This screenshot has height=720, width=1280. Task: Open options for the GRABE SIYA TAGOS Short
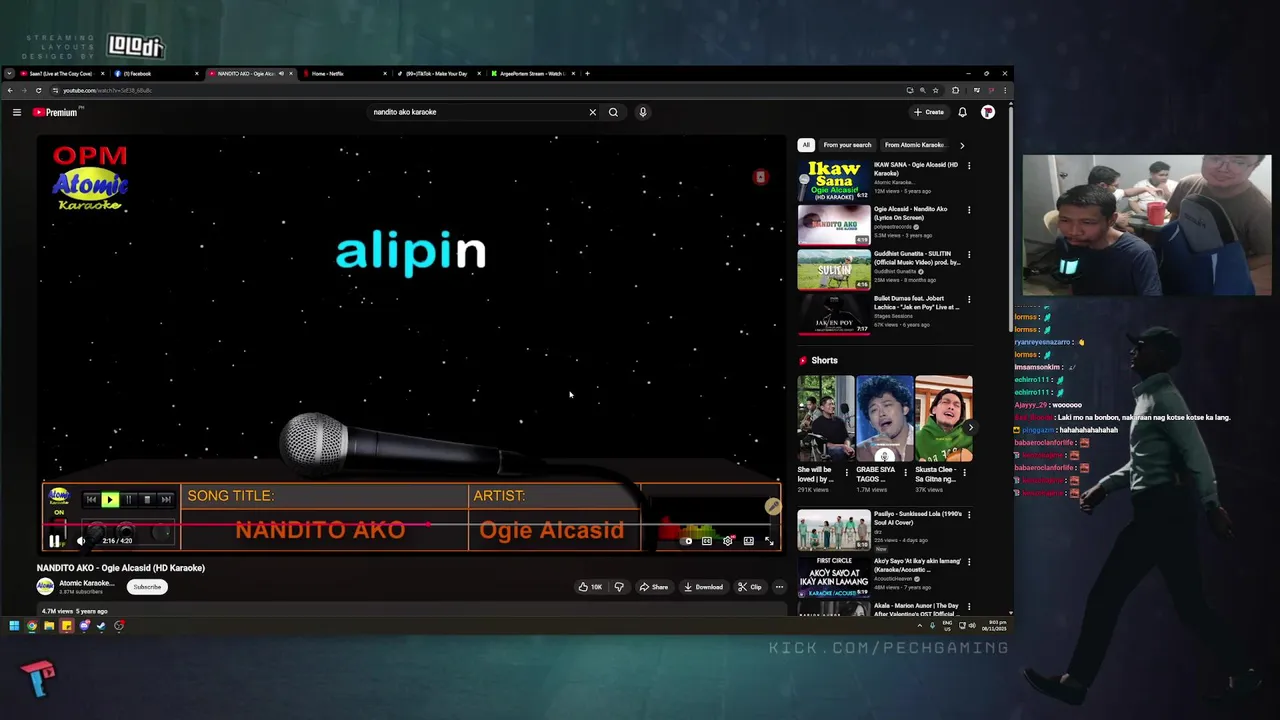point(906,471)
